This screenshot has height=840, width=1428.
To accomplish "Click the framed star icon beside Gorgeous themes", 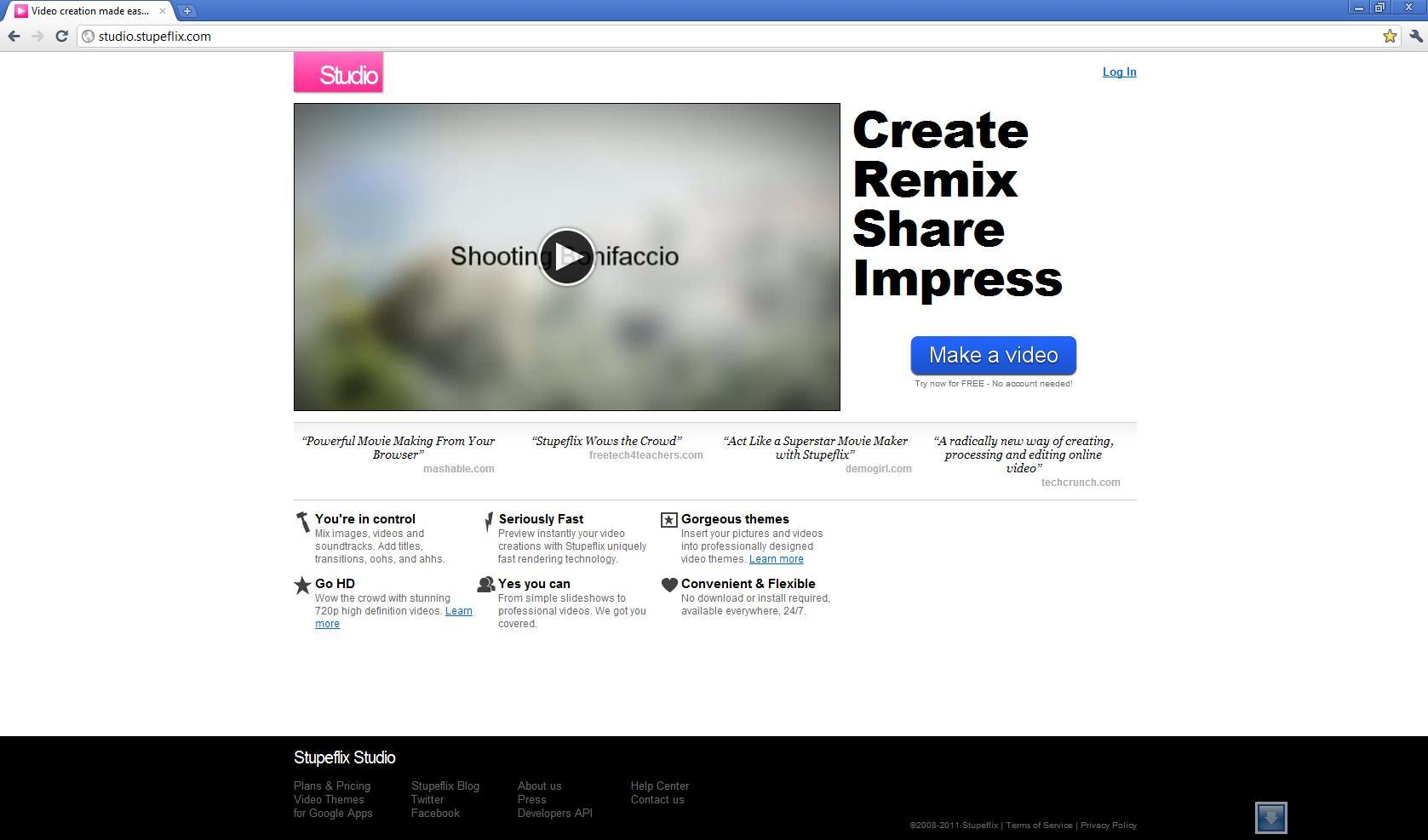I will [669, 520].
